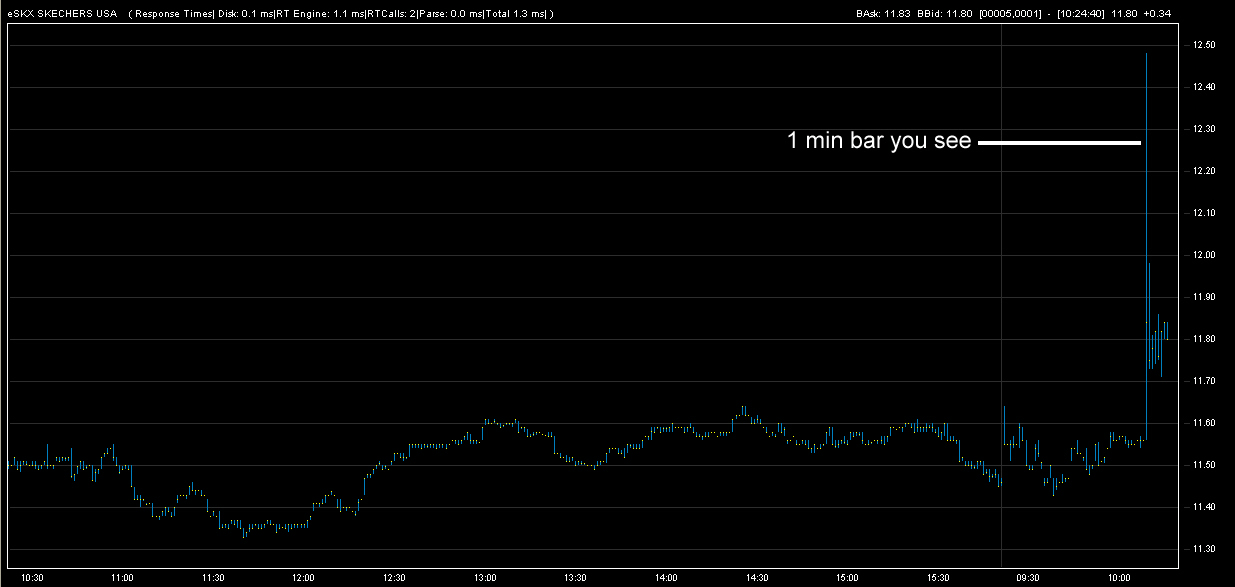The width and height of the screenshot is (1235, 587).
Task: Click the 10:30 time axis label
Action: (x=32, y=578)
